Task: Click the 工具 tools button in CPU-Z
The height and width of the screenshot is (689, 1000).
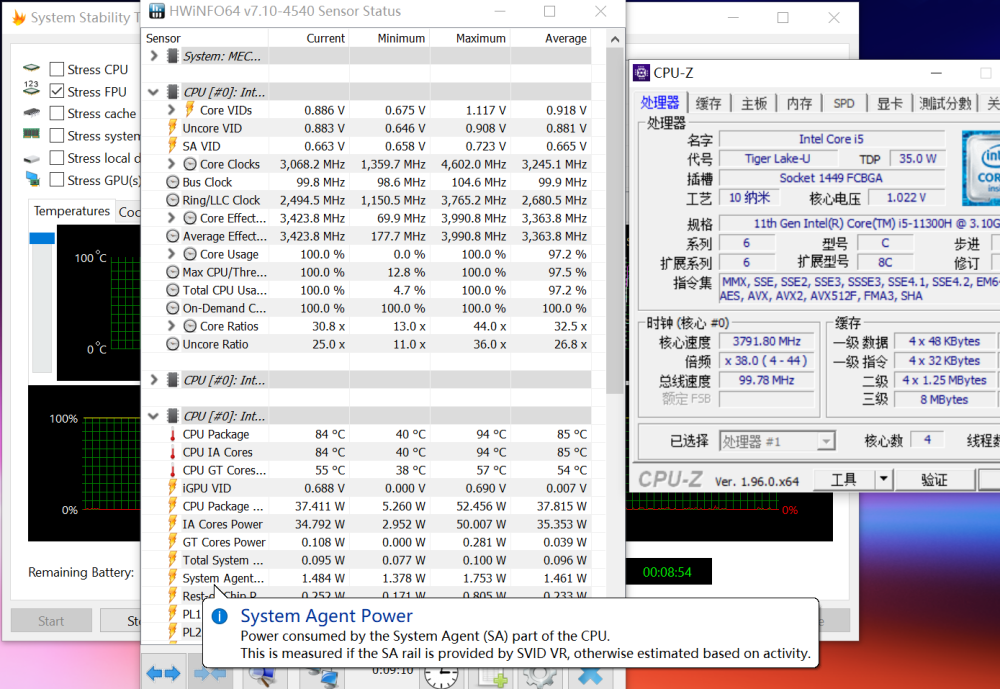Action: pyautogui.click(x=844, y=480)
